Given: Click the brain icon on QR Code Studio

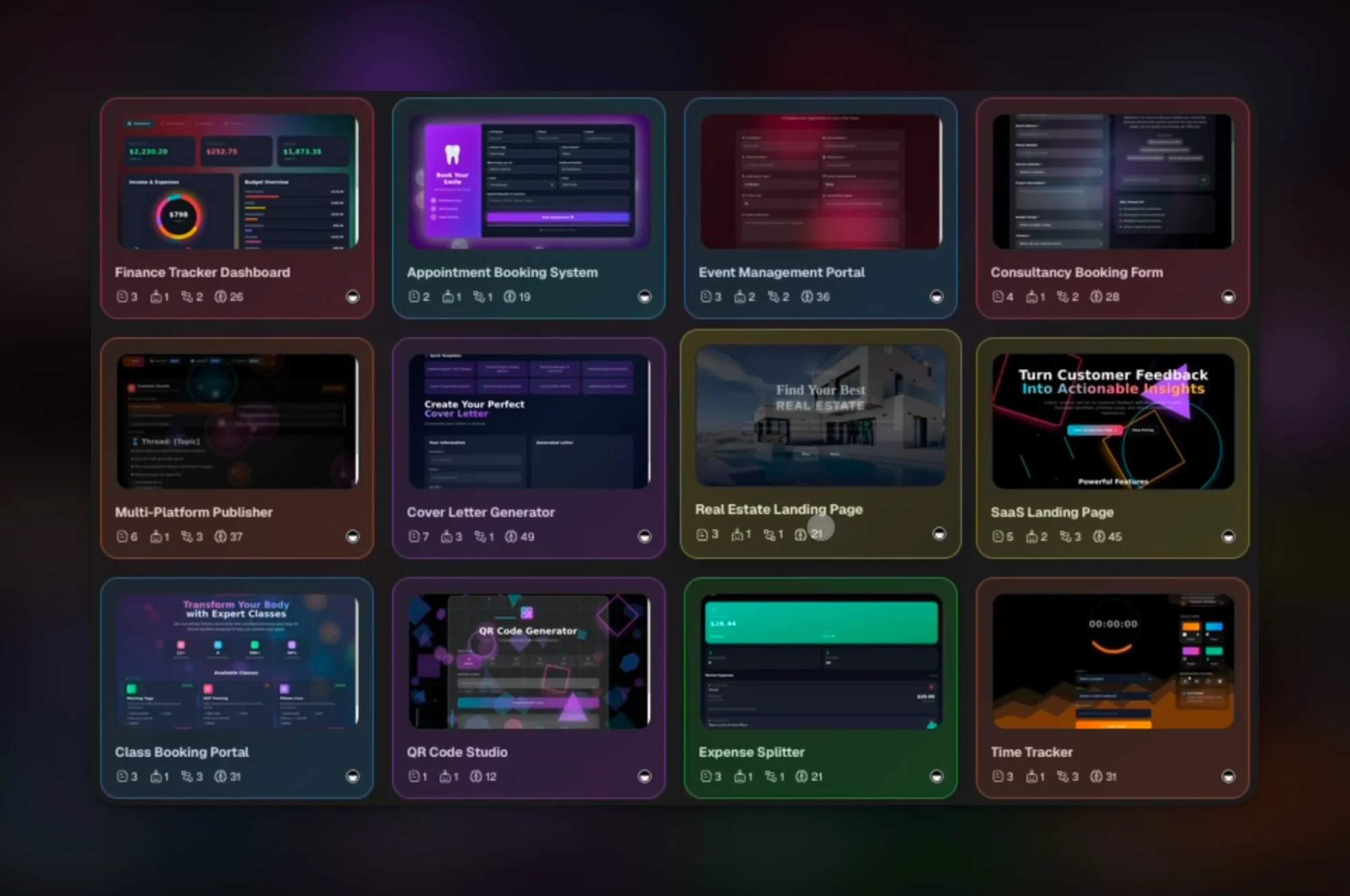Looking at the screenshot, I should (476, 777).
